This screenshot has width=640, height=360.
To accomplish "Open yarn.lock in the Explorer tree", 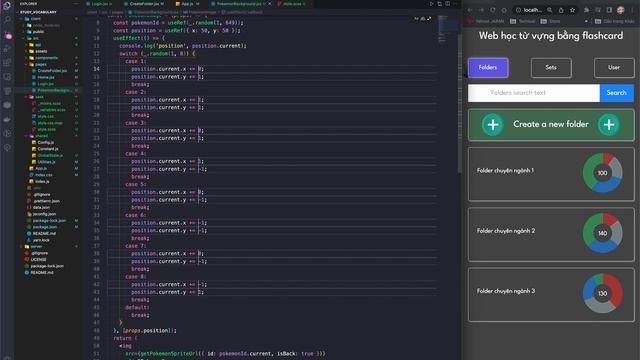I will coord(38,240).
